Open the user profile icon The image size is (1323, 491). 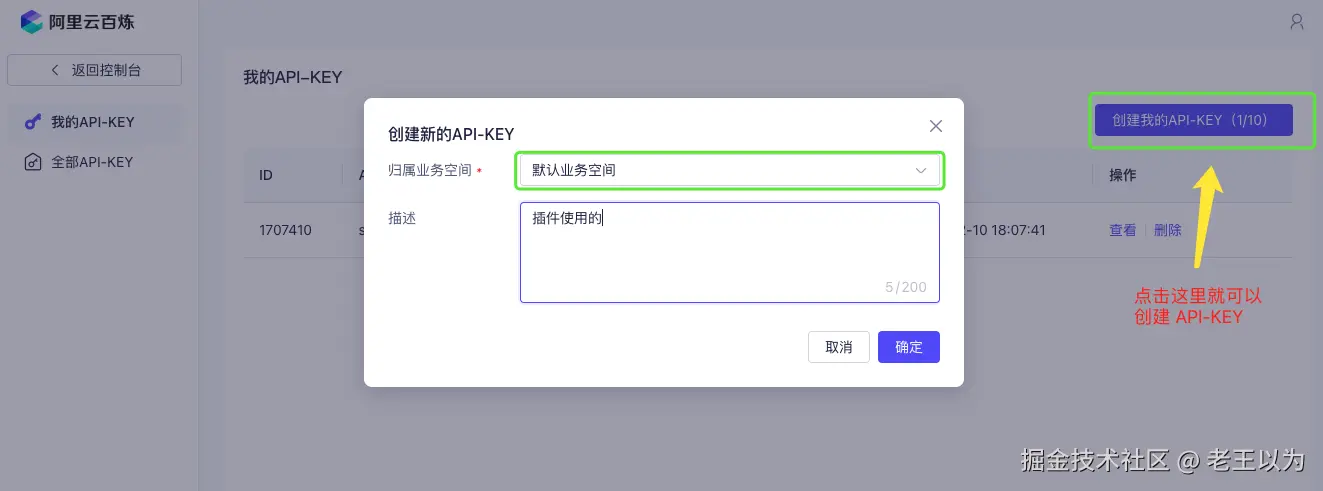(x=1297, y=21)
